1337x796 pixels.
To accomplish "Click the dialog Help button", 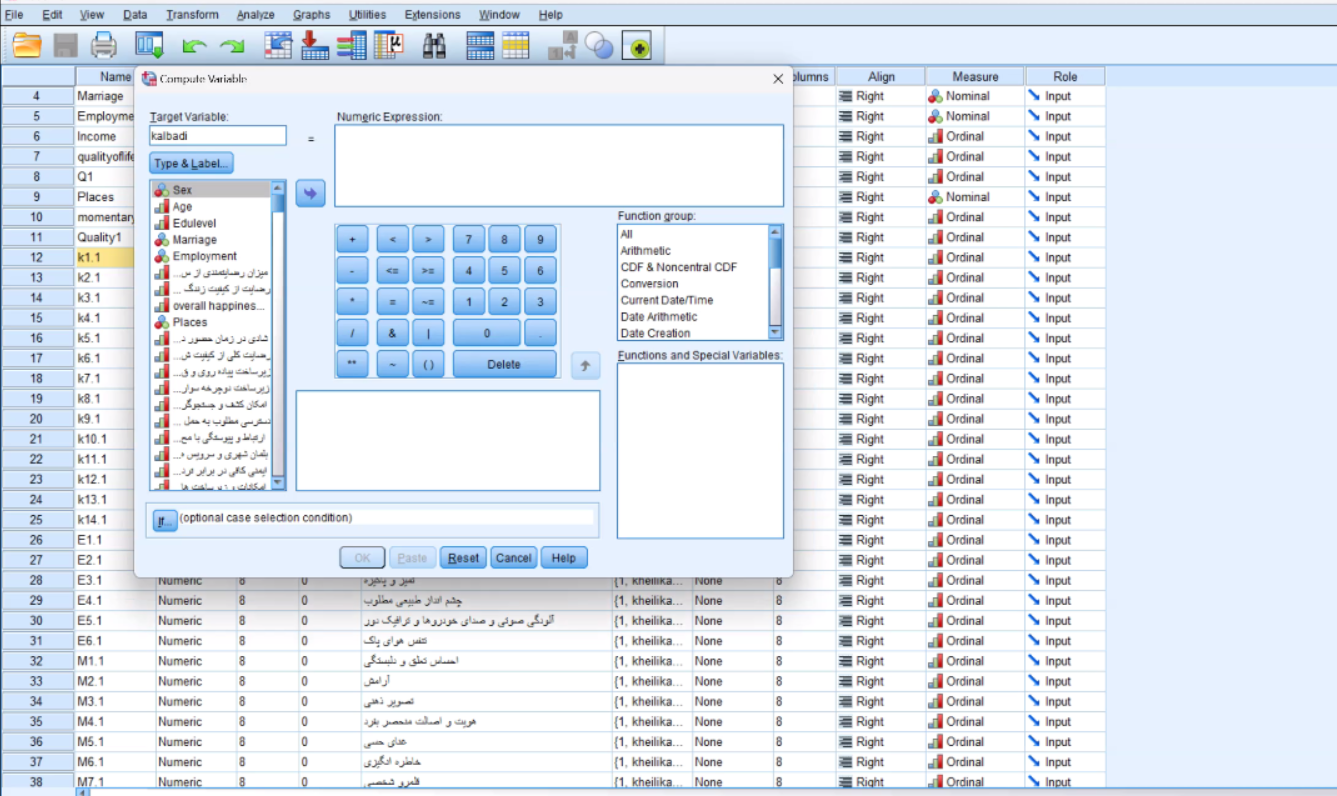I will 564,558.
